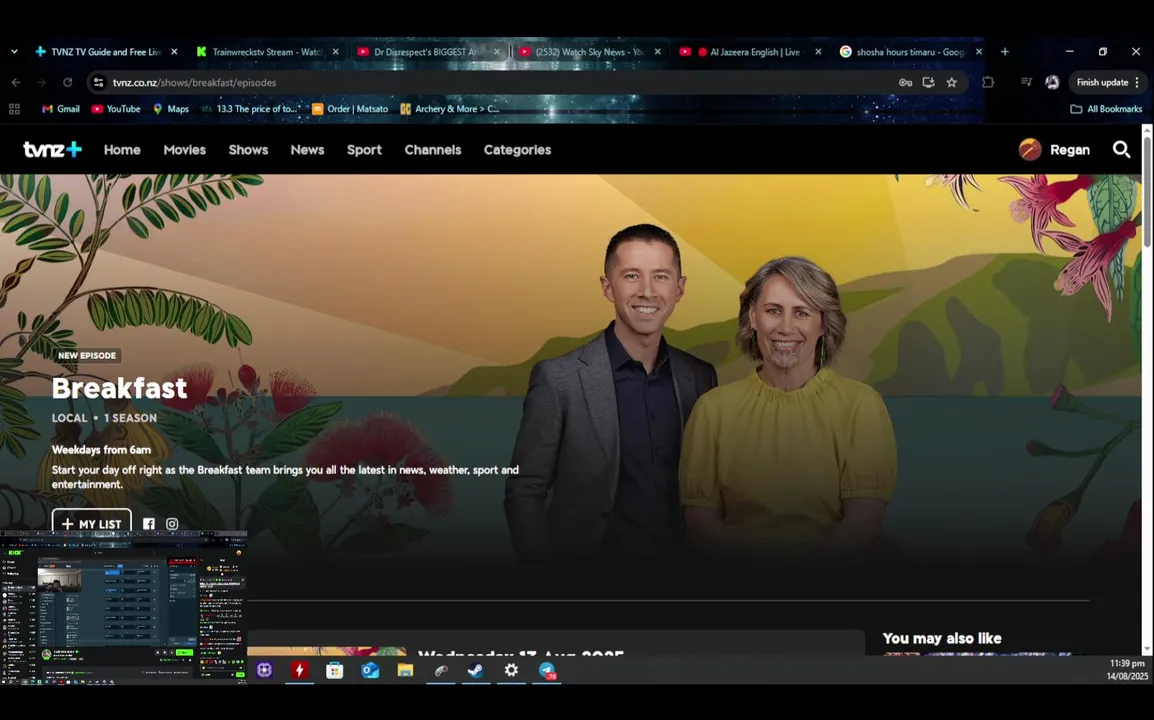This screenshot has width=1154, height=720.
Task: Open '13.3 The price of to...' bookmark
Action: 250,109
